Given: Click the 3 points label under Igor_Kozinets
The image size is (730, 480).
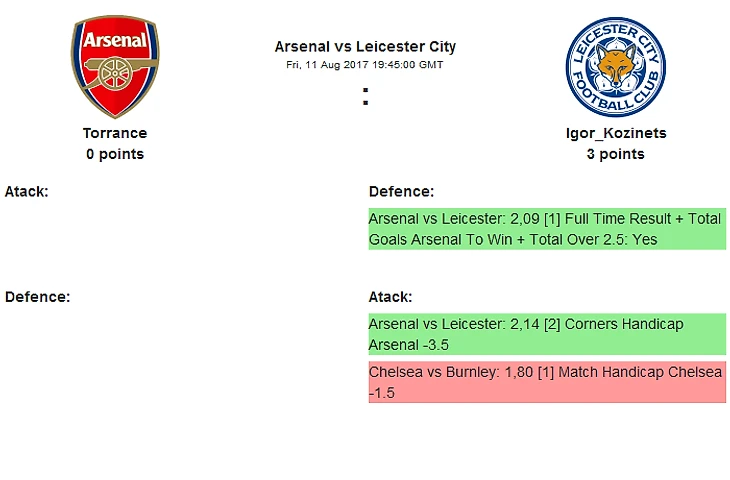Looking at the screenshot, I should pyautogui.click(x=615, y=154).
